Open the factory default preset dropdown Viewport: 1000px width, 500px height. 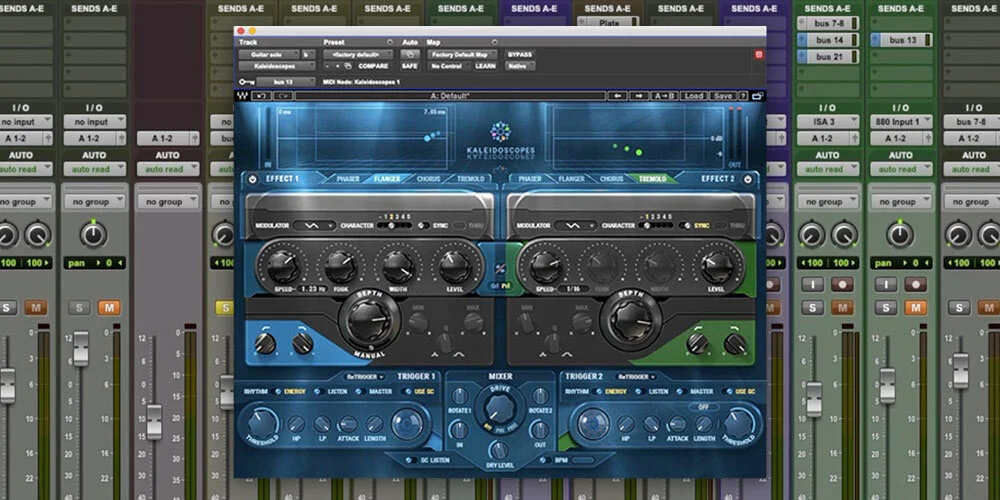pyautogui.click(x=359, y=55)
